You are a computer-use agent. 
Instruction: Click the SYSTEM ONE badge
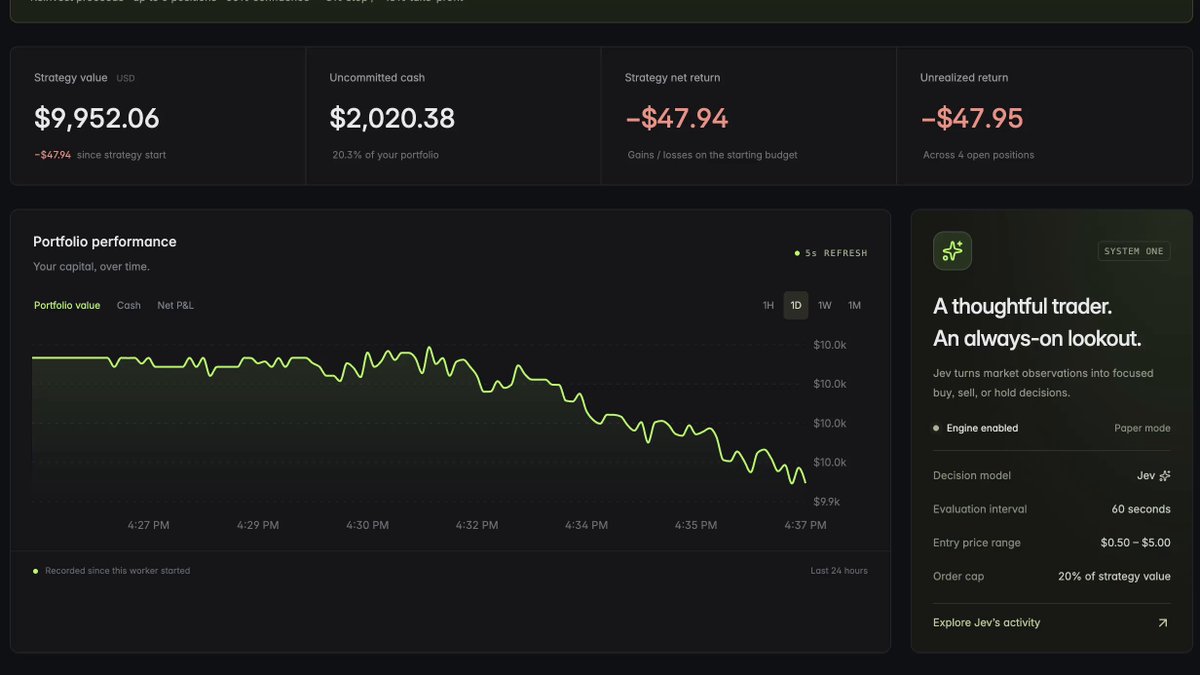click(1134, 251)
